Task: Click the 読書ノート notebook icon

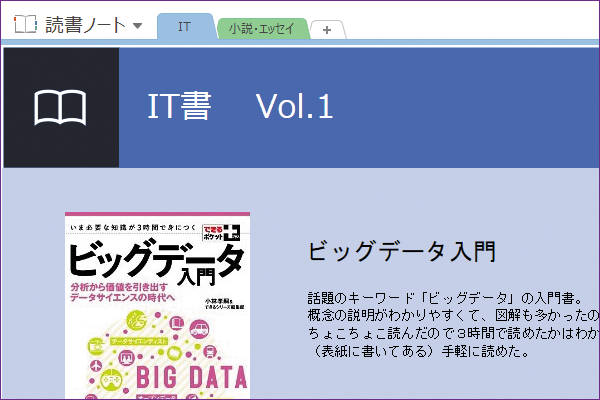Action: pos(26,24)
